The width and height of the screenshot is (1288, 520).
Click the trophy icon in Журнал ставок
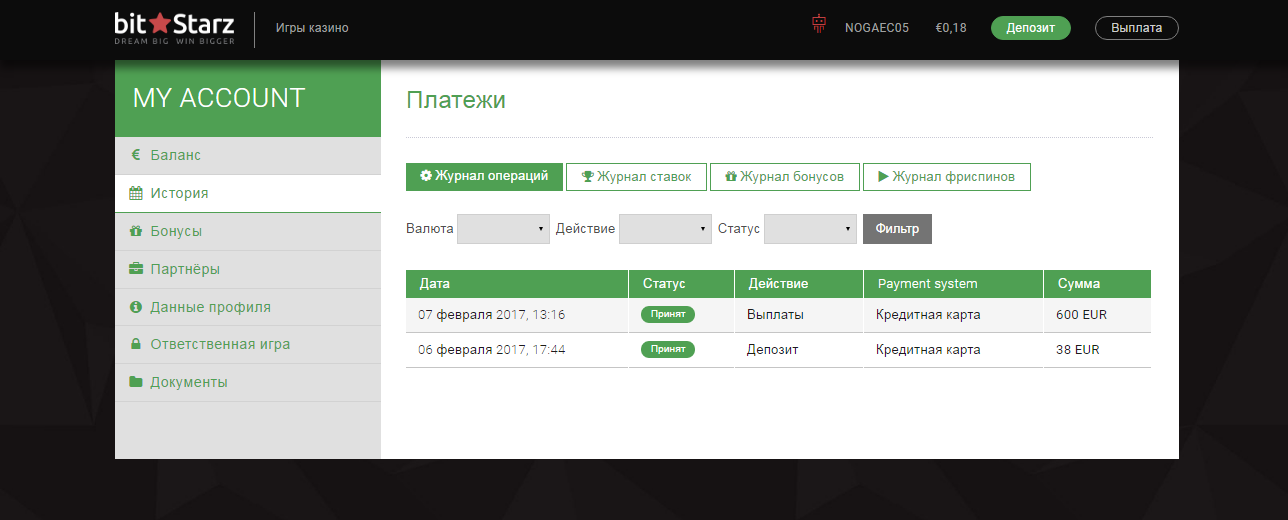588,177
